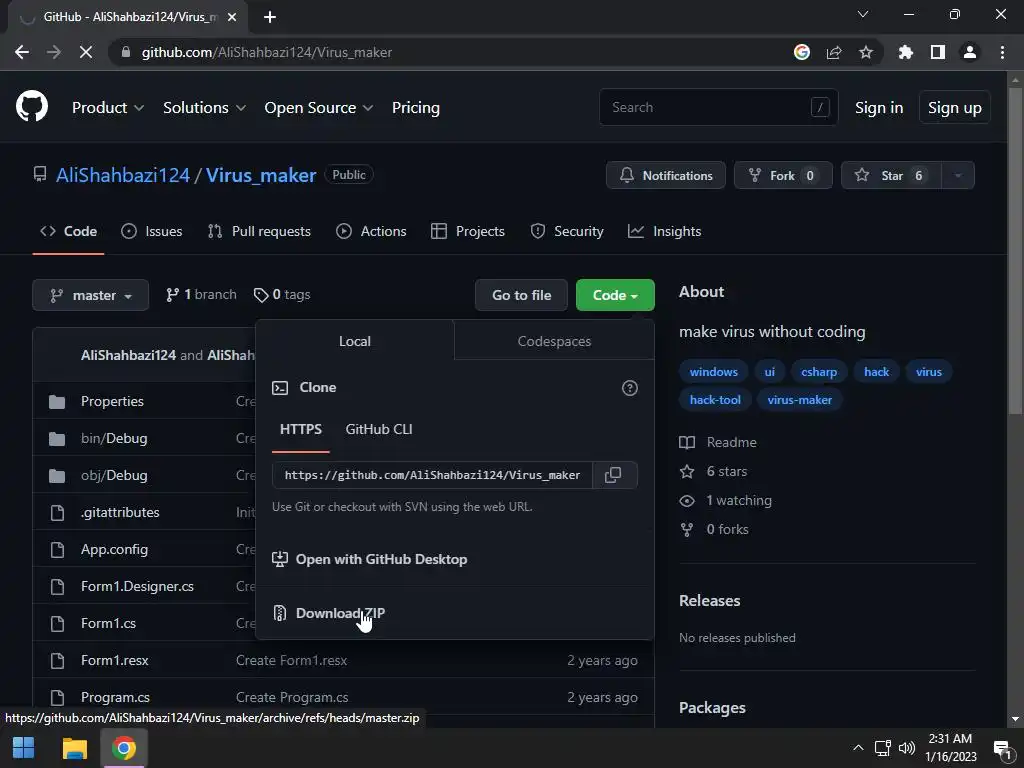Open Form1.Designer.cs file
Screen dimensions: 1024x768
point(137,586)
